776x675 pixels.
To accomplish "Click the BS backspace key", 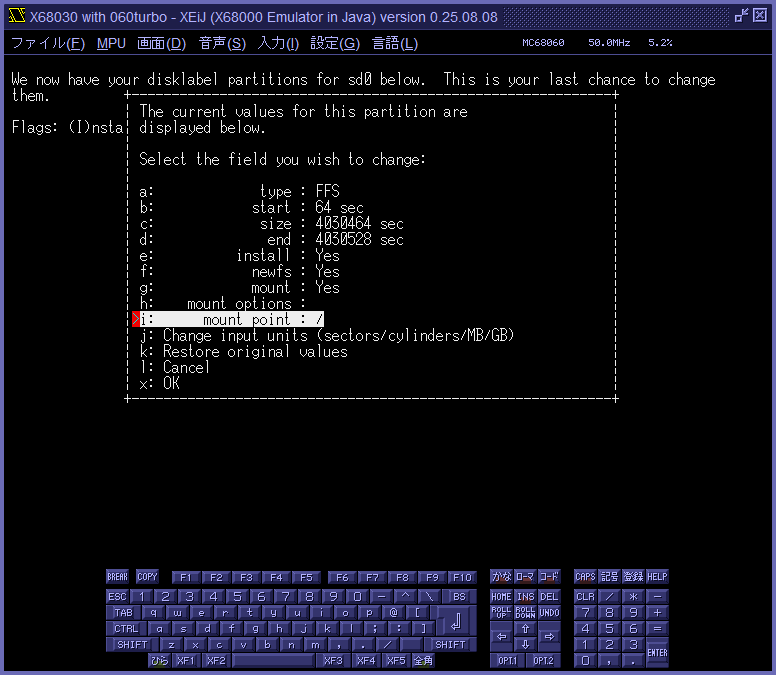I will [459, 596].
